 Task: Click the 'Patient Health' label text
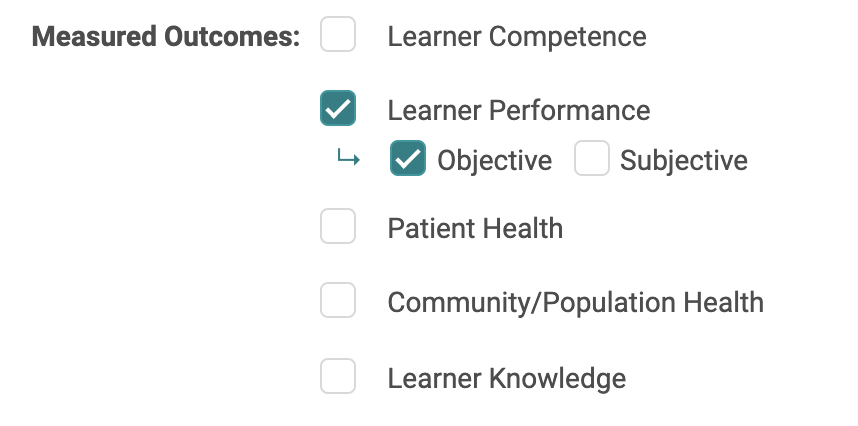tap(475, 229)
